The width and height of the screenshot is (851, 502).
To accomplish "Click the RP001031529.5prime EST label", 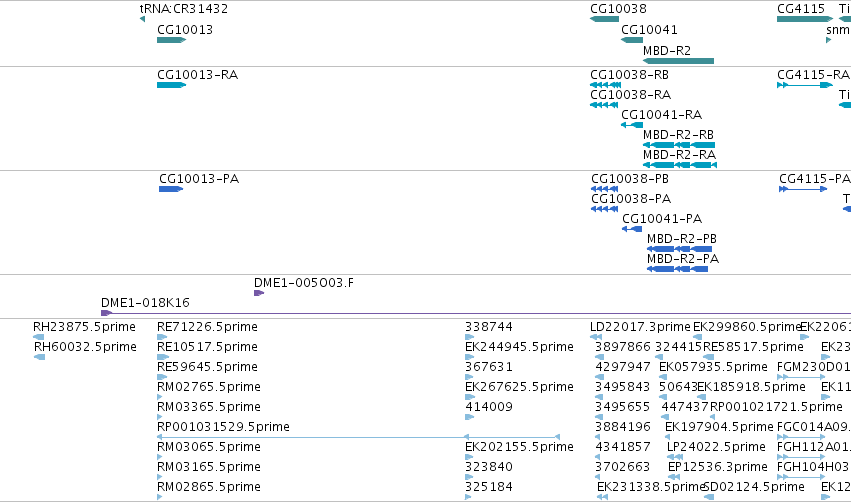I will (x=223, y=427).
